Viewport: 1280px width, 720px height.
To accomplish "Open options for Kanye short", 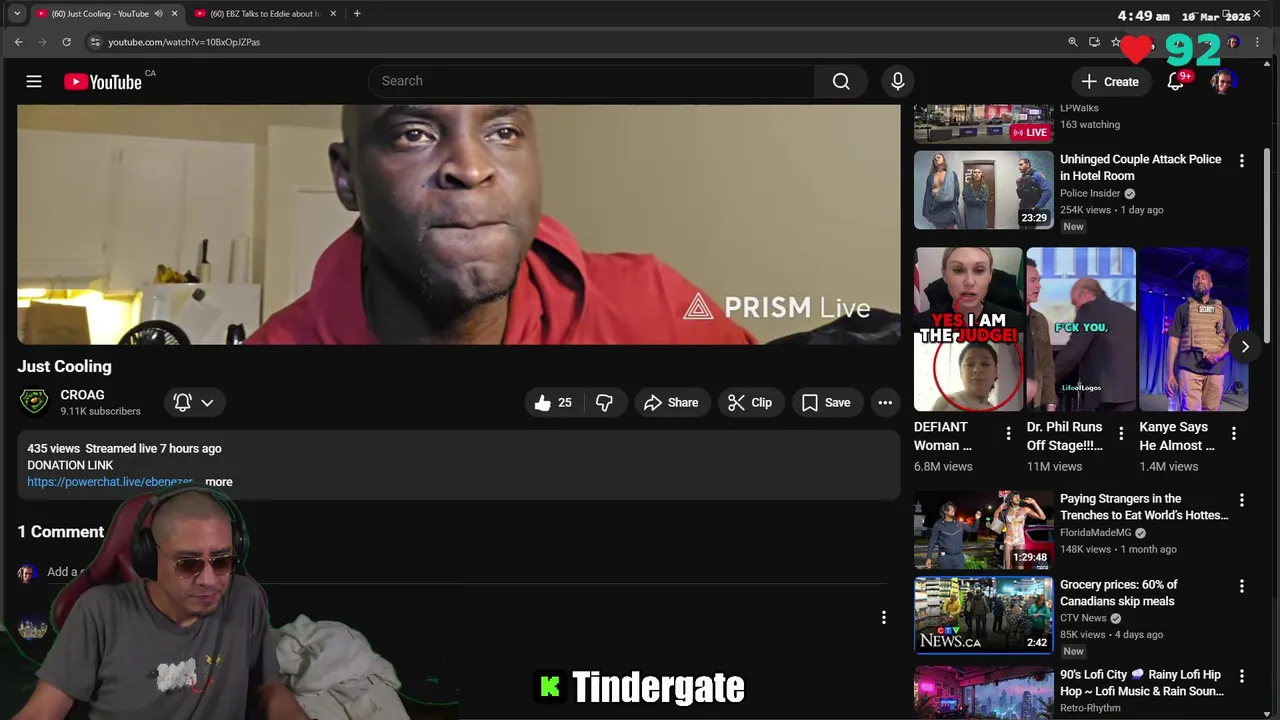I will (x=1234, y=434).
